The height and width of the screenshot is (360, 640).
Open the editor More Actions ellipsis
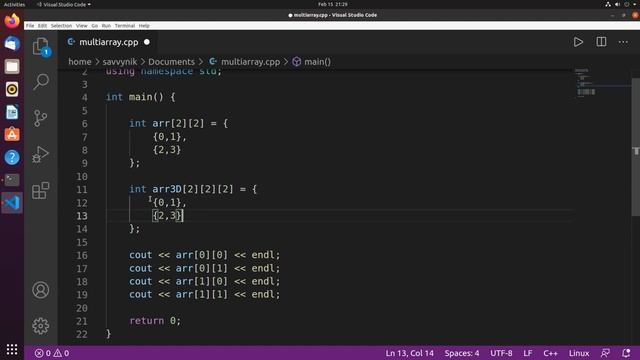pos(623,42)
